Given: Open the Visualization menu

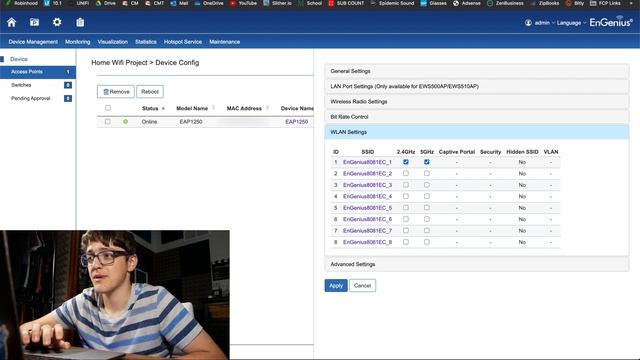Looking at the screenshot, I should [x=113, y=42].
